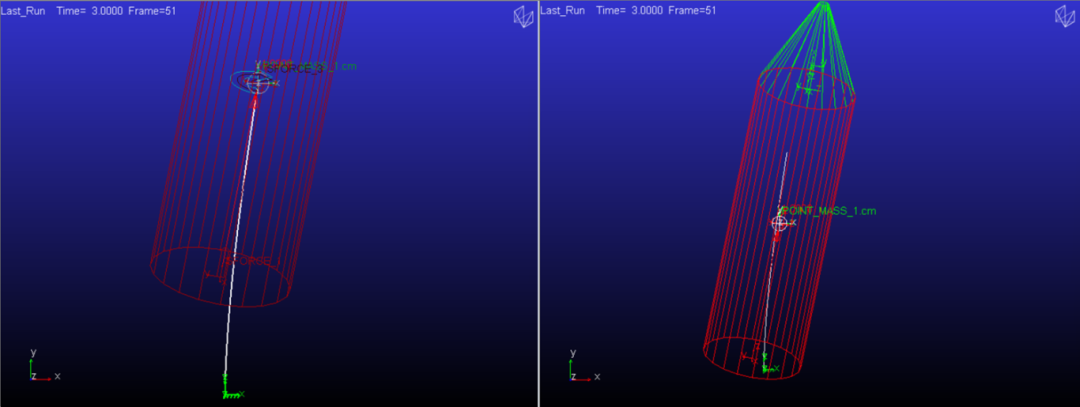Select the red force arrow in left viewport

click(x=255, y=102)
